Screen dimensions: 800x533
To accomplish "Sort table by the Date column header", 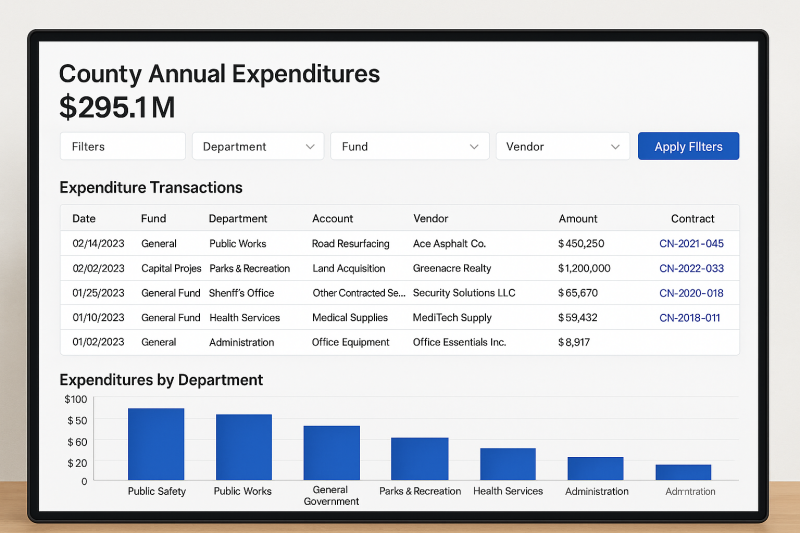I will (x=84, y=218).
